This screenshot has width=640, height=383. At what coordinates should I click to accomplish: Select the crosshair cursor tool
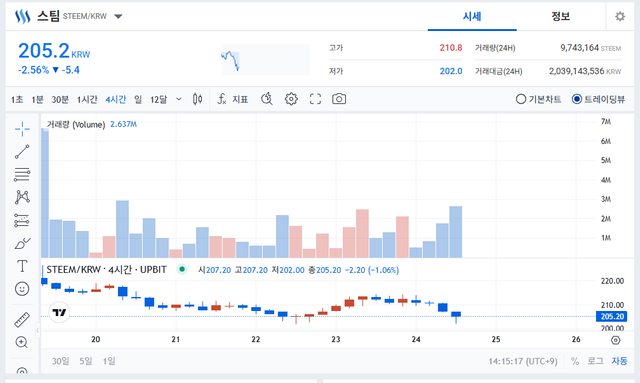tap(22, 129)
